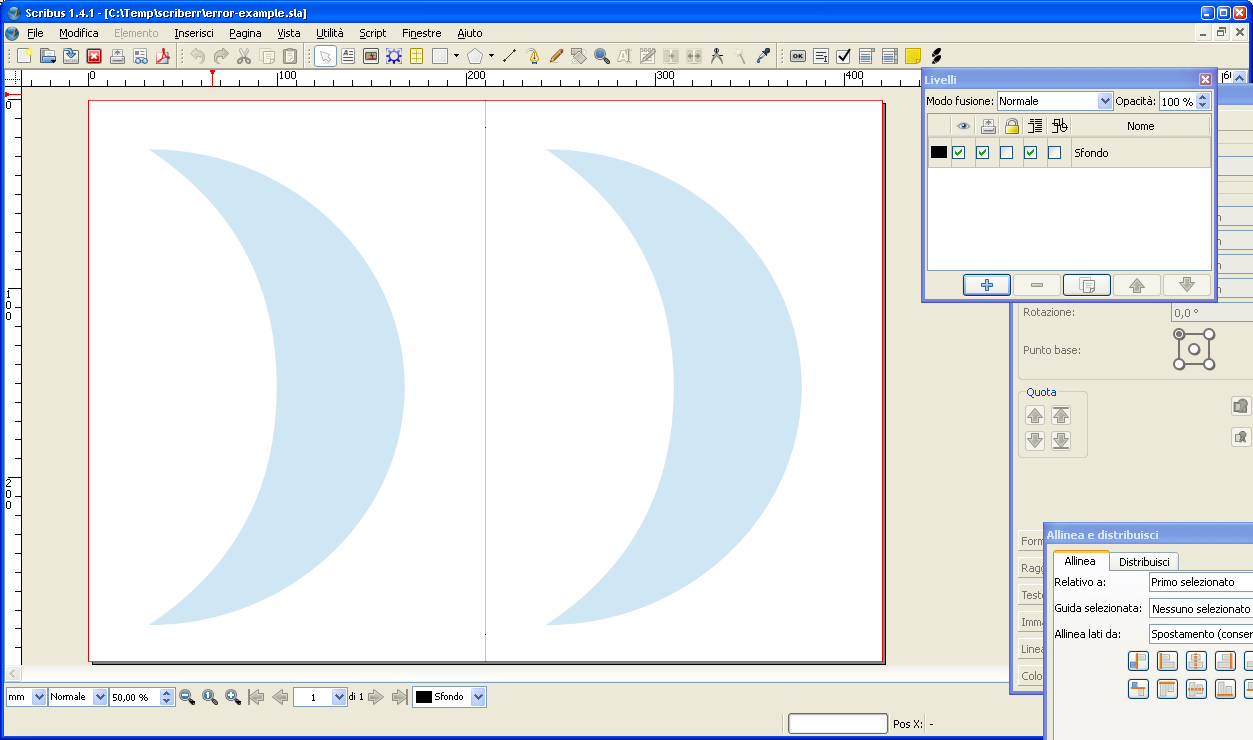Image resolution: width=1253 pixels, height=740 pixels.
Task: Zoom in using the plus magnifier
Action: click(x=233, y=697)
